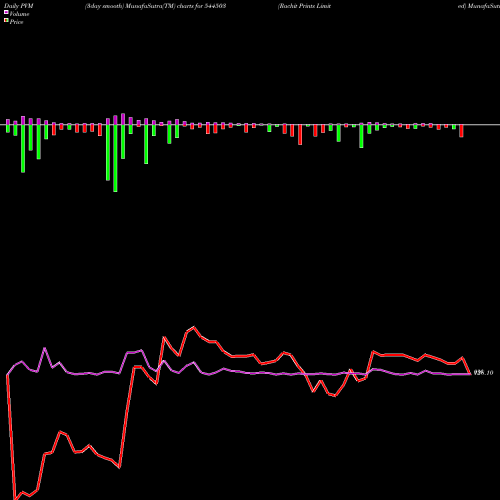Click the magenta Volume legend swatch
This screenshot has height=500, width=500.
point(6,12)
